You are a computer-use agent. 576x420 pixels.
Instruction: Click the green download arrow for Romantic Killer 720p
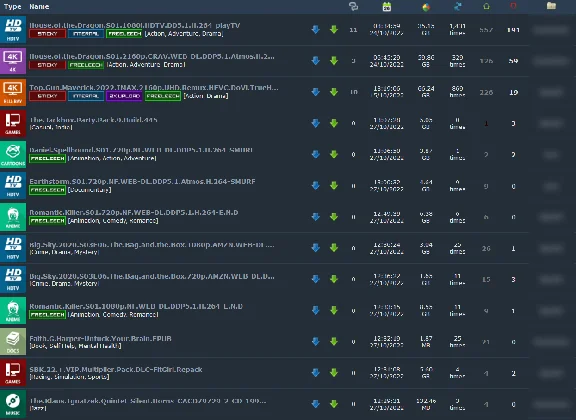point(334,217)
